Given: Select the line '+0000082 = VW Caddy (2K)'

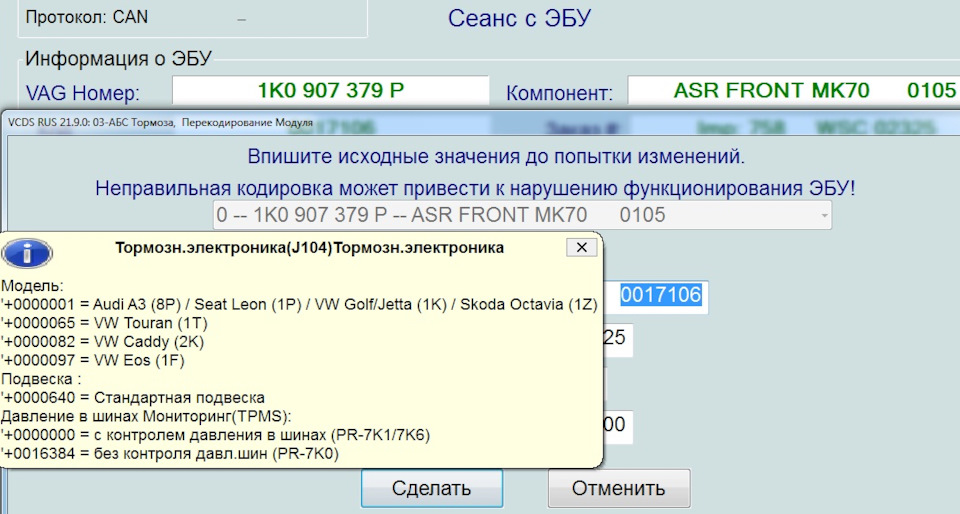Looking at the screenshot, I should (103, 341).
